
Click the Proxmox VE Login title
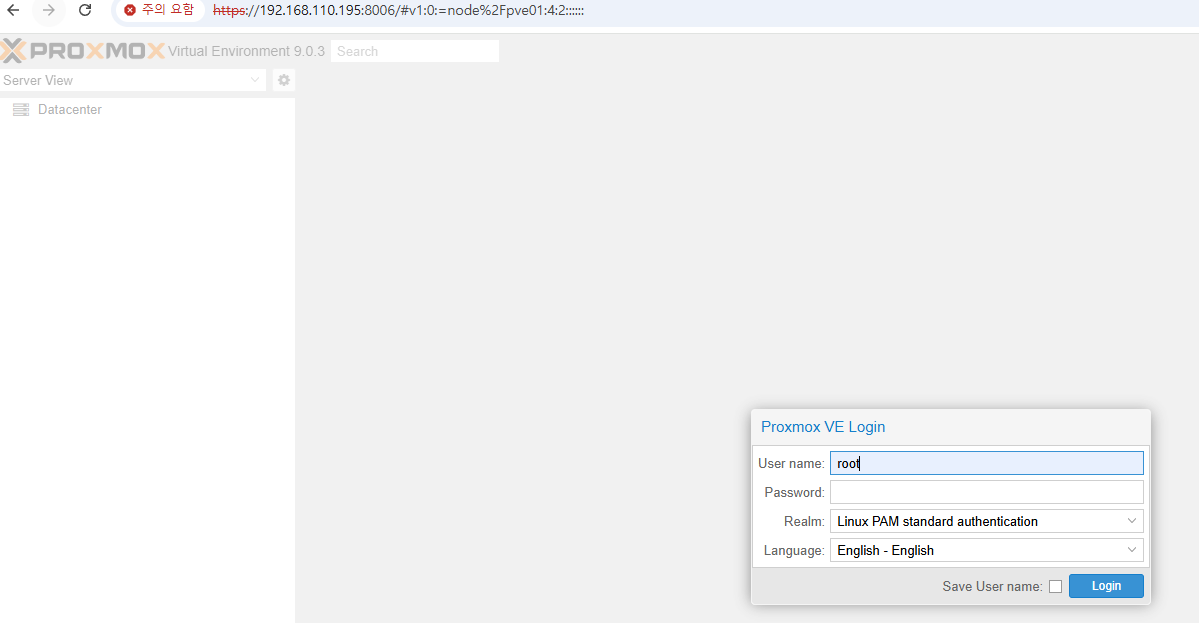[823, 427]
